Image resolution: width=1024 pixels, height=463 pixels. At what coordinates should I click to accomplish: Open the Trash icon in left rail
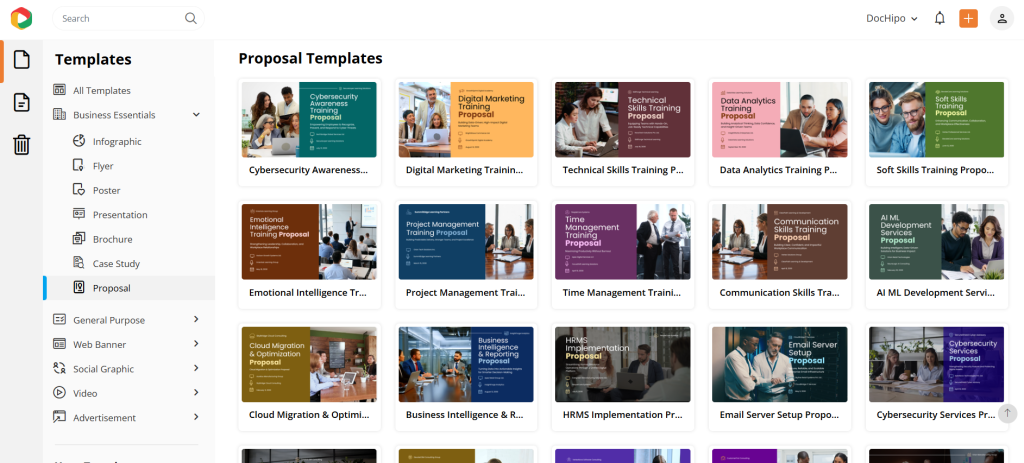tap(22, 144)
